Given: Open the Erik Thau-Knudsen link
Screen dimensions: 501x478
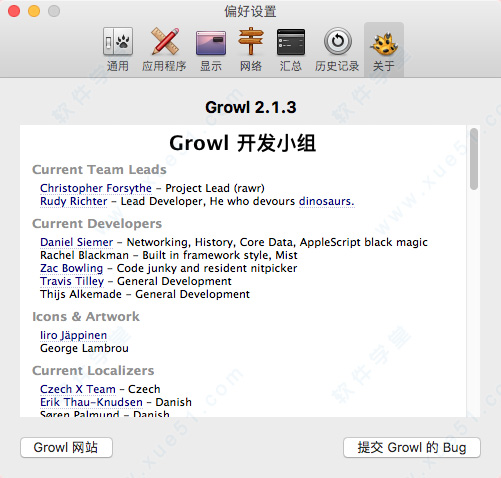Looking at the screenshot, I should pos(91,402).
